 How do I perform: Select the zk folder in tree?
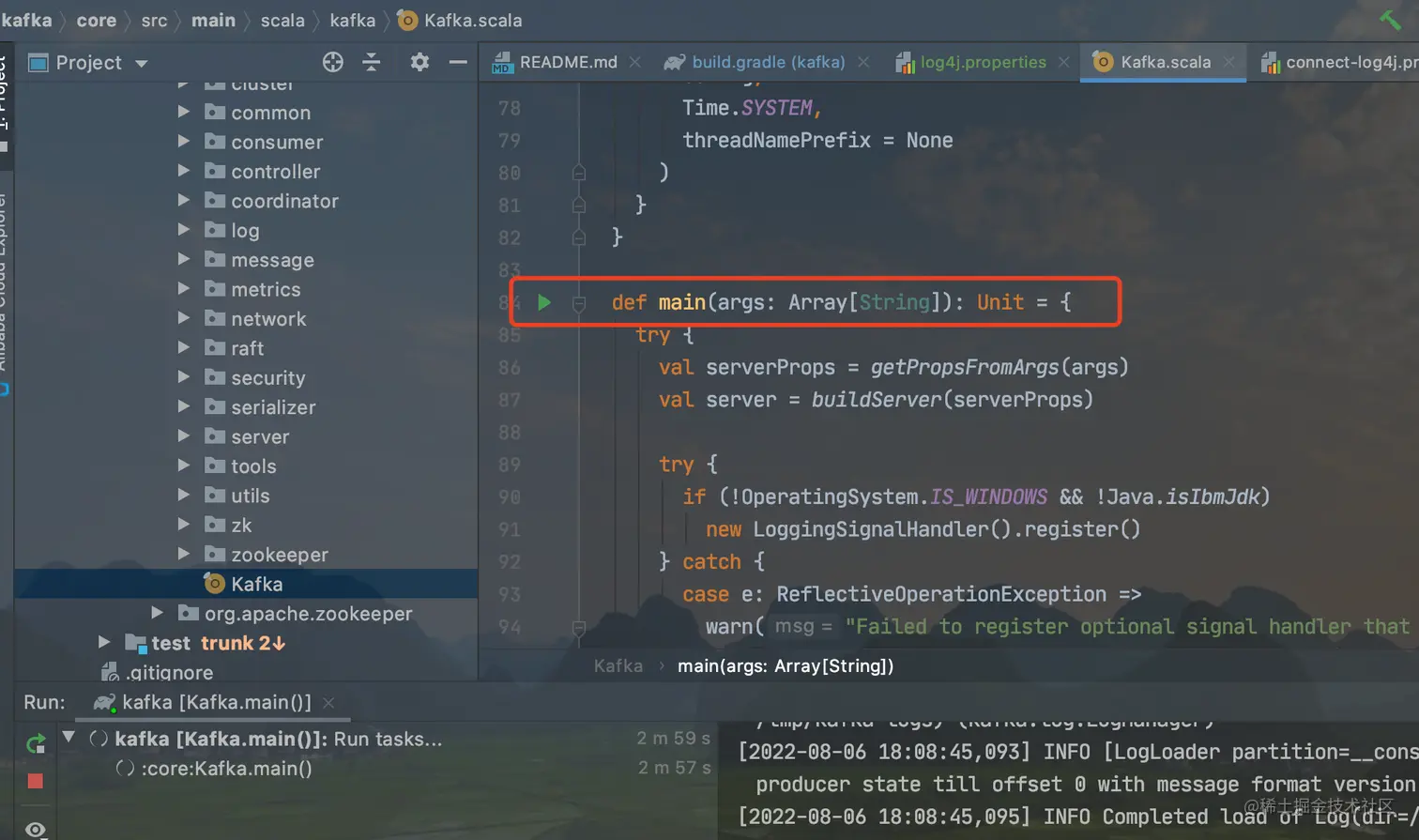click(x=241, y=525)
